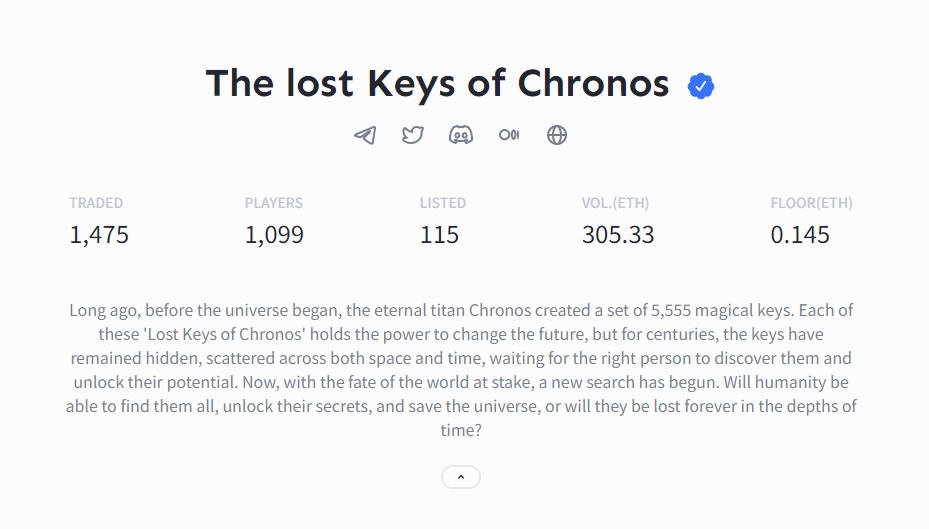Click the collection title heading
The height and width of the screenshot is (529, 929).
tap(437, 84)
